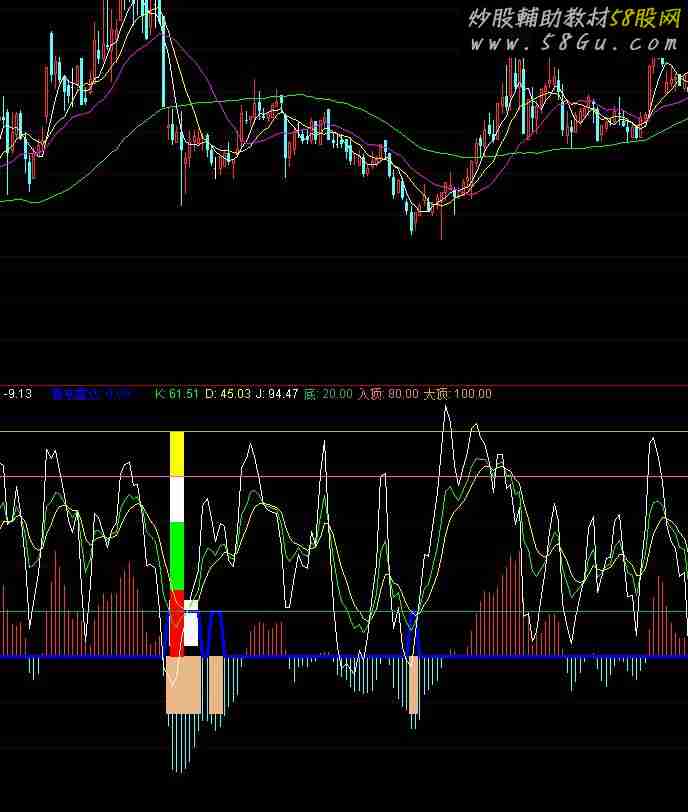Click the 大顶: 100.00 level label
The image size is (688, 812).
click(458, 394)
